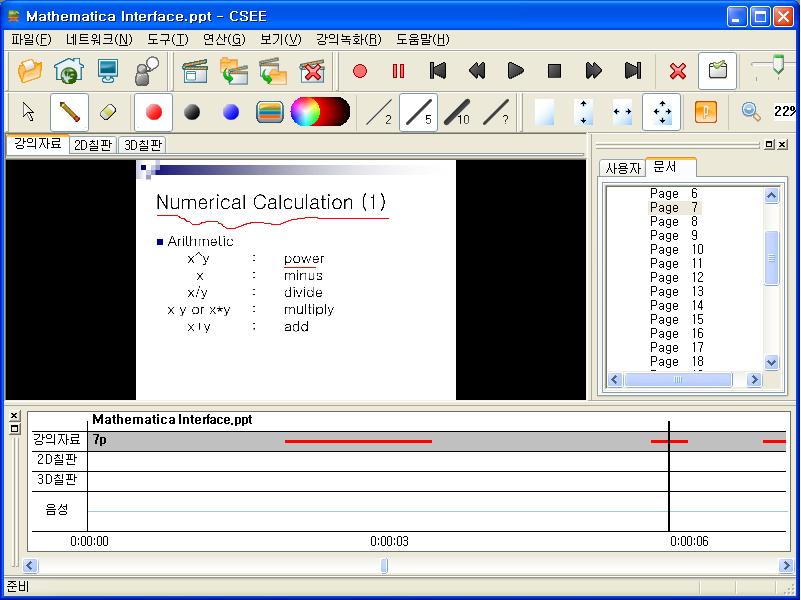Select the eraser tool
The height and width of the screenshot is (600, 801).
(110, 112)
